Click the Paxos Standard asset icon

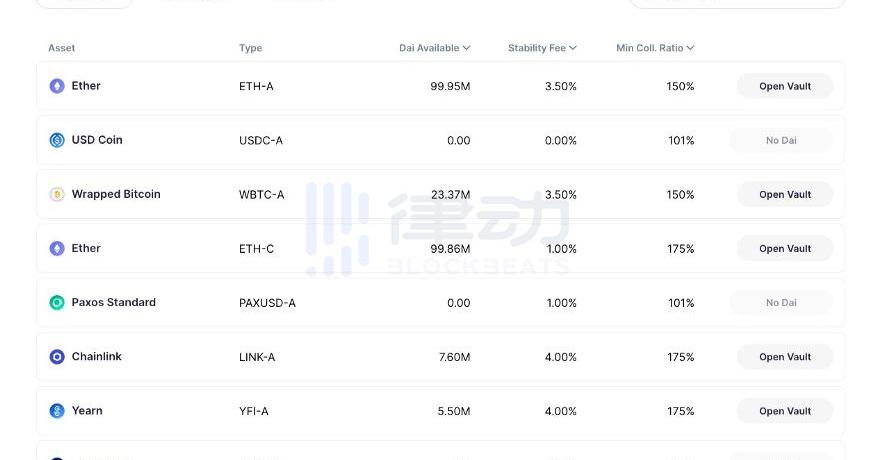pyautogui.click(x=57, y=302)
